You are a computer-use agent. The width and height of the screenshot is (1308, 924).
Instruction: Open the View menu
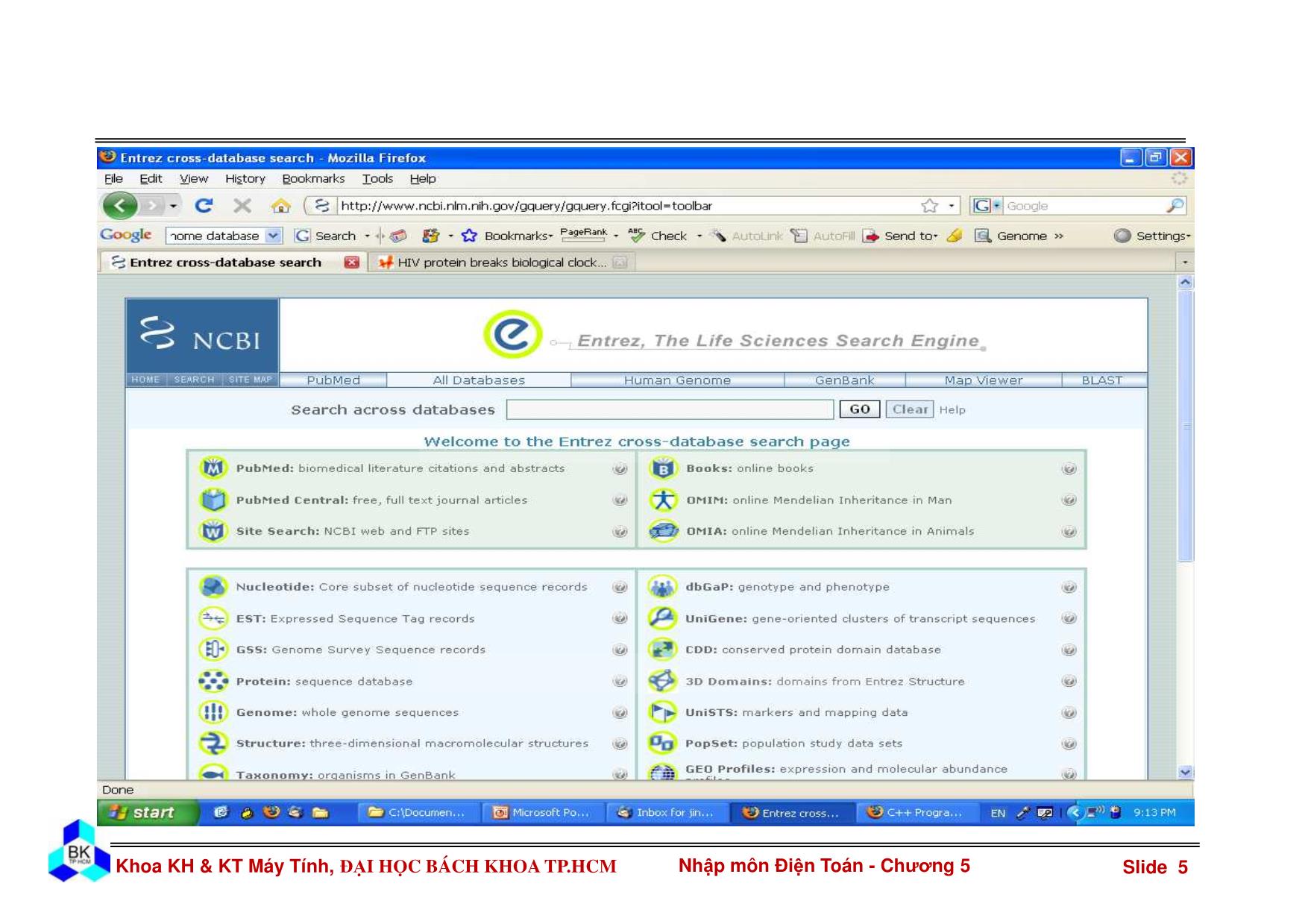[x=194, y=179]
